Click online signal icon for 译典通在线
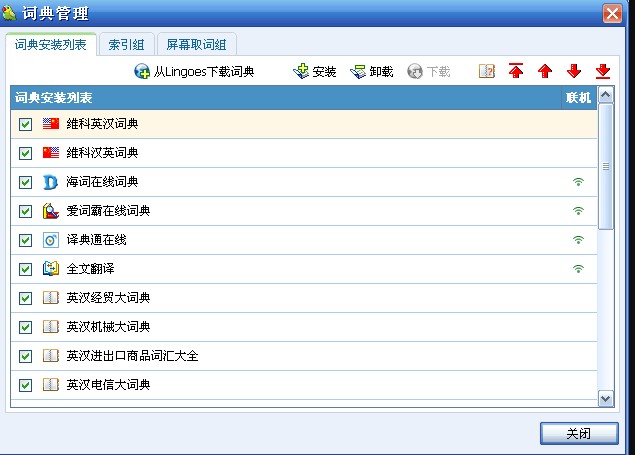This screenshot has height=455, width=635. 578,240
